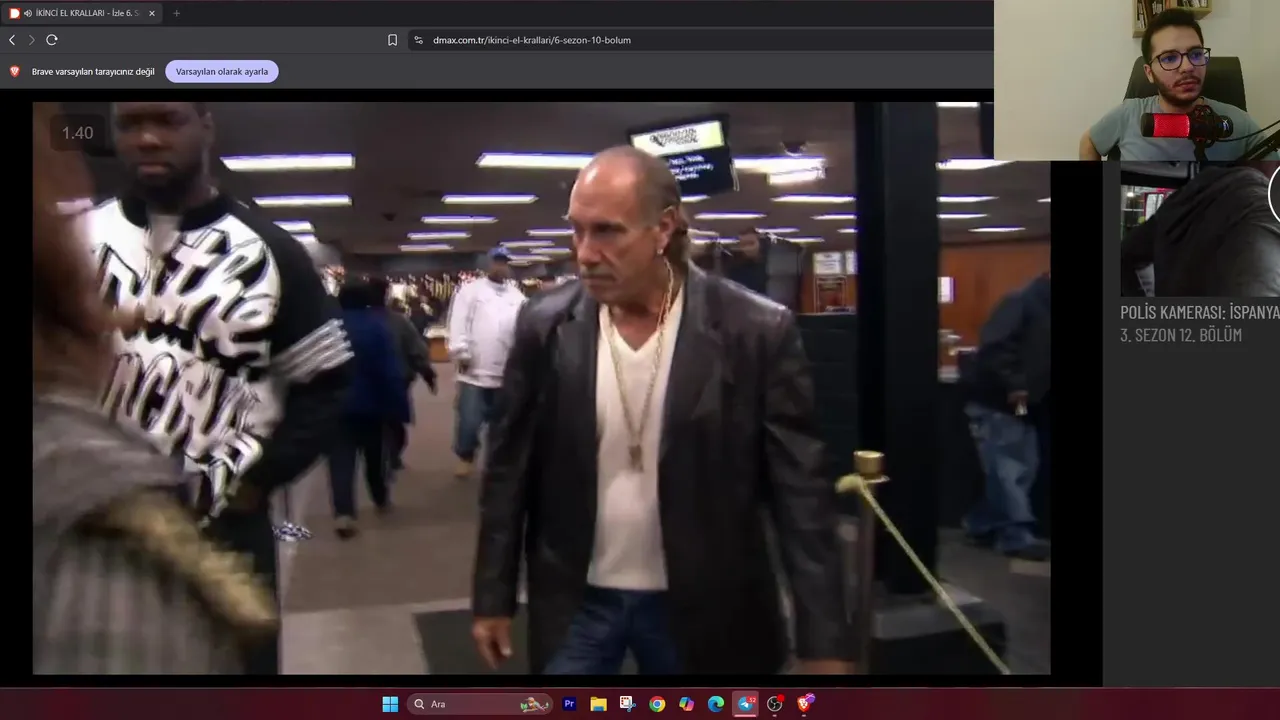
Task: Click the Brave shield logo in notification bar
Action: pos(14,71)
